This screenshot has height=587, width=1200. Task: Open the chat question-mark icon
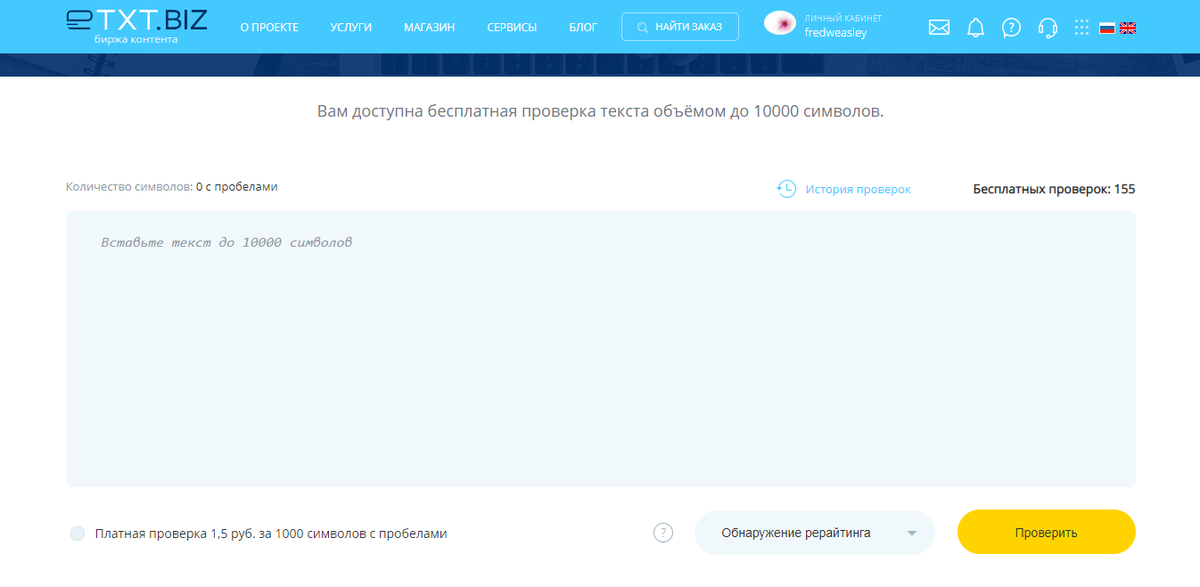1011,28
